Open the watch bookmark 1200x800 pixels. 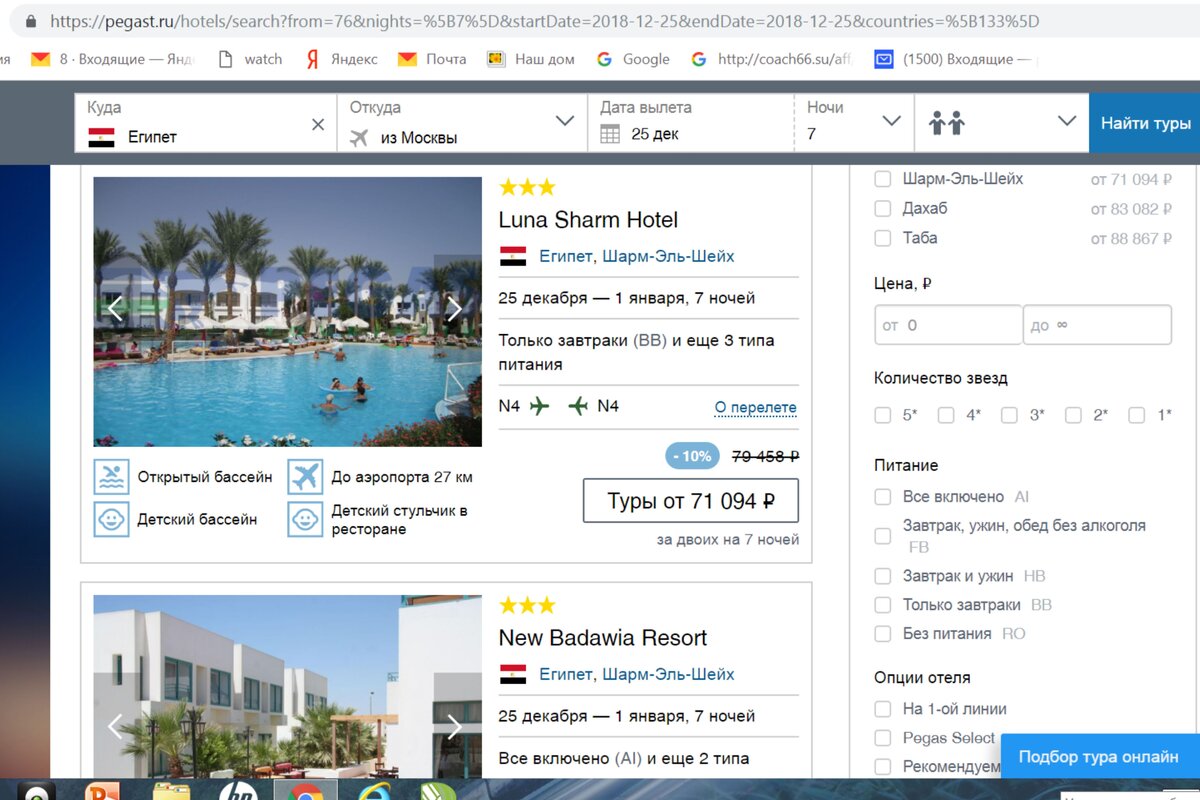coord(250,59)
